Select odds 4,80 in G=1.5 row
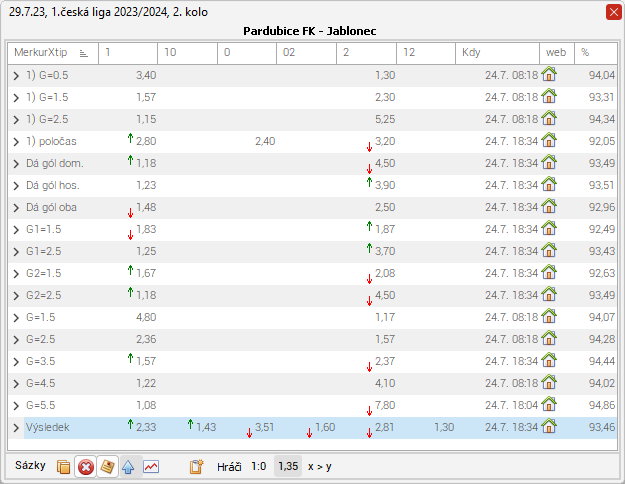The height and width of the screenshot is (484, 625). pos(146,317)
